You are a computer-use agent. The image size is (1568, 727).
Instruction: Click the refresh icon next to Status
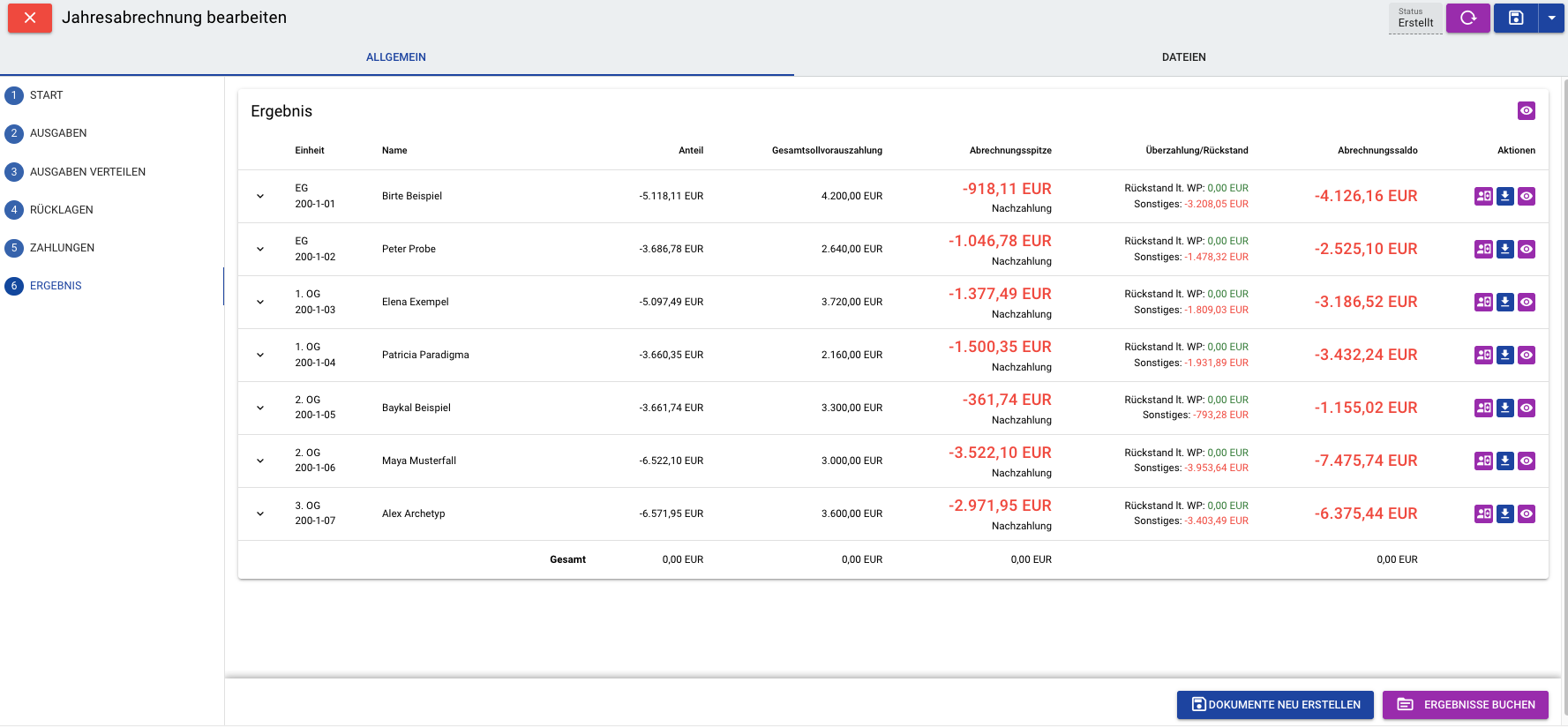coord(1468,18)
